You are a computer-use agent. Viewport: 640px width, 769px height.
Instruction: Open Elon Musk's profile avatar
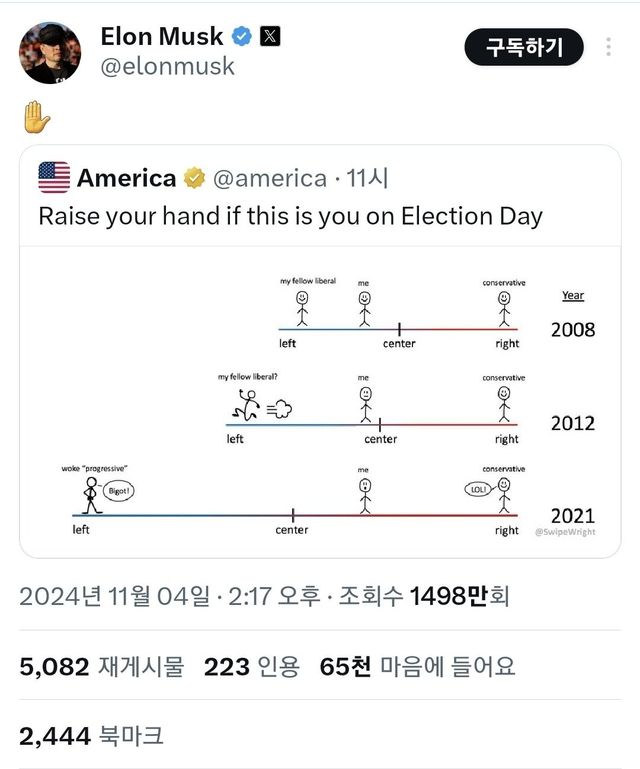click(x=50, y=53)
